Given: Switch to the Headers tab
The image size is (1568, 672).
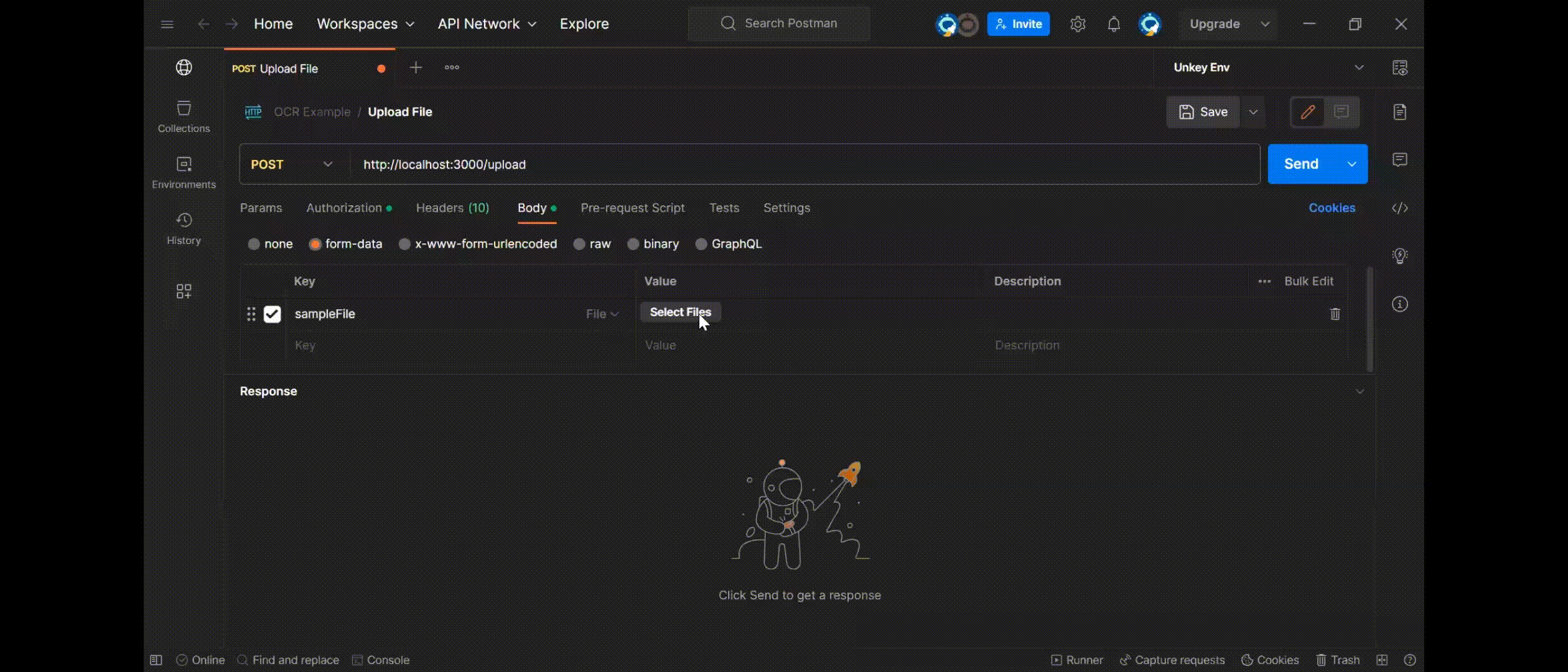Looking at the screenshot, I should click(452, 208).
